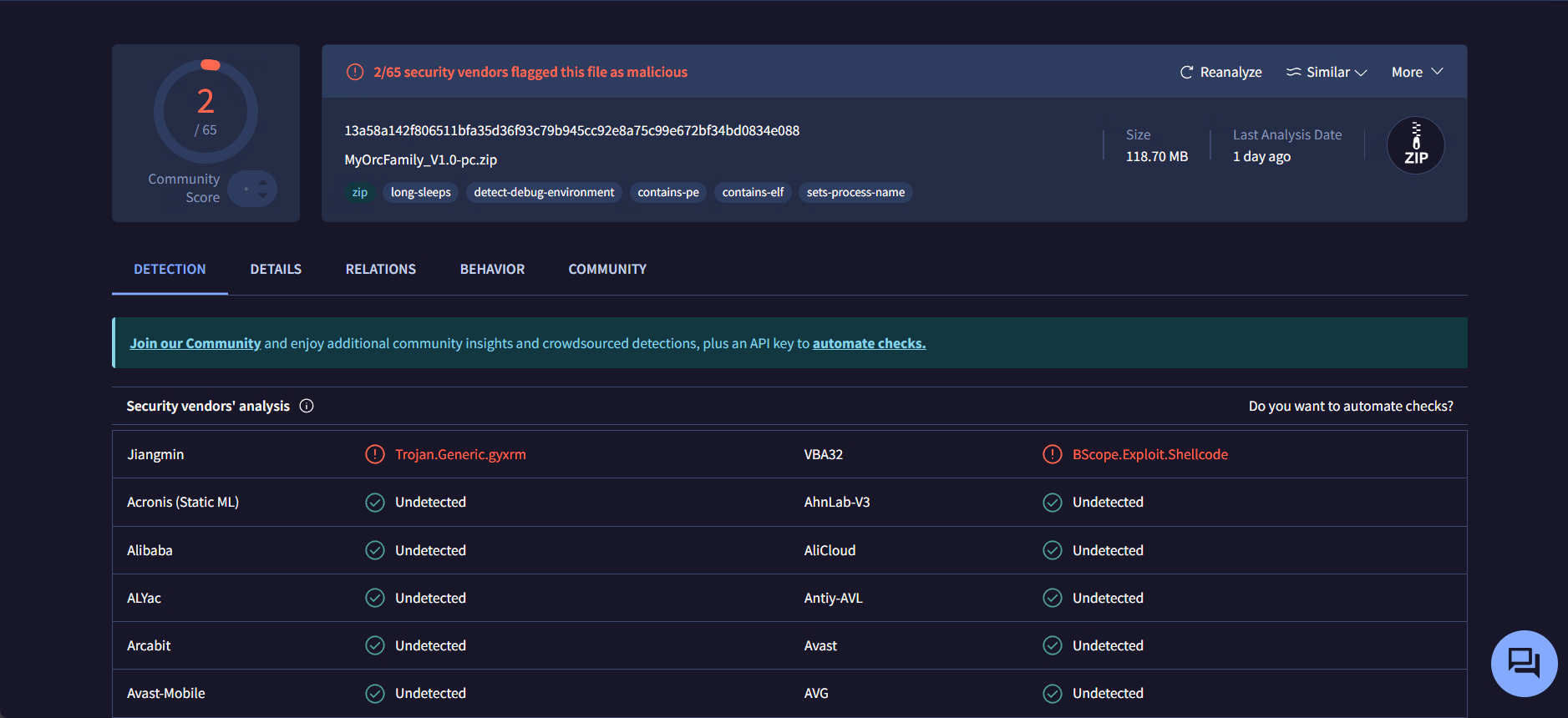1568x718 pixels.
Task: Open the chat bubble widget
Action: pyautogui.click(x=1524, y=664)
